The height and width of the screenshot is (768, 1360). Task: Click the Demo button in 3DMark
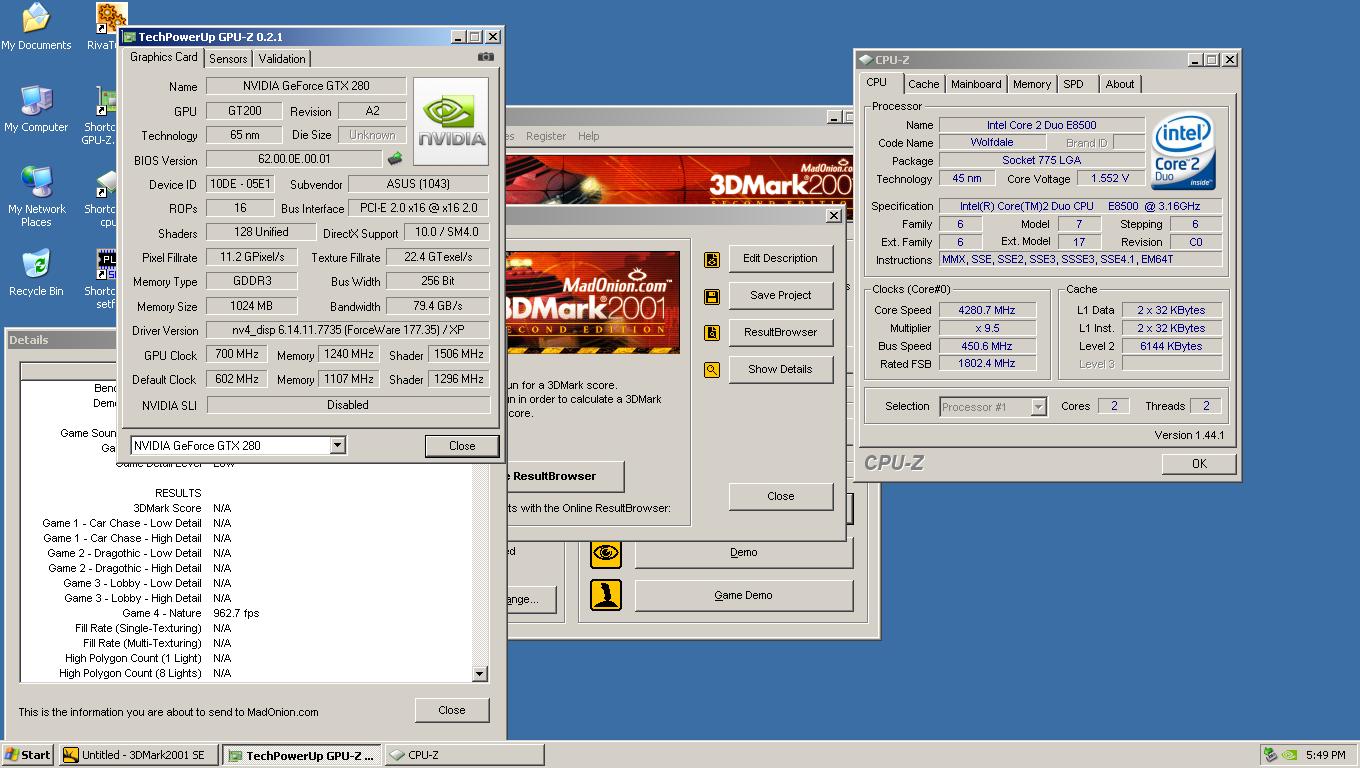[743, 552]
